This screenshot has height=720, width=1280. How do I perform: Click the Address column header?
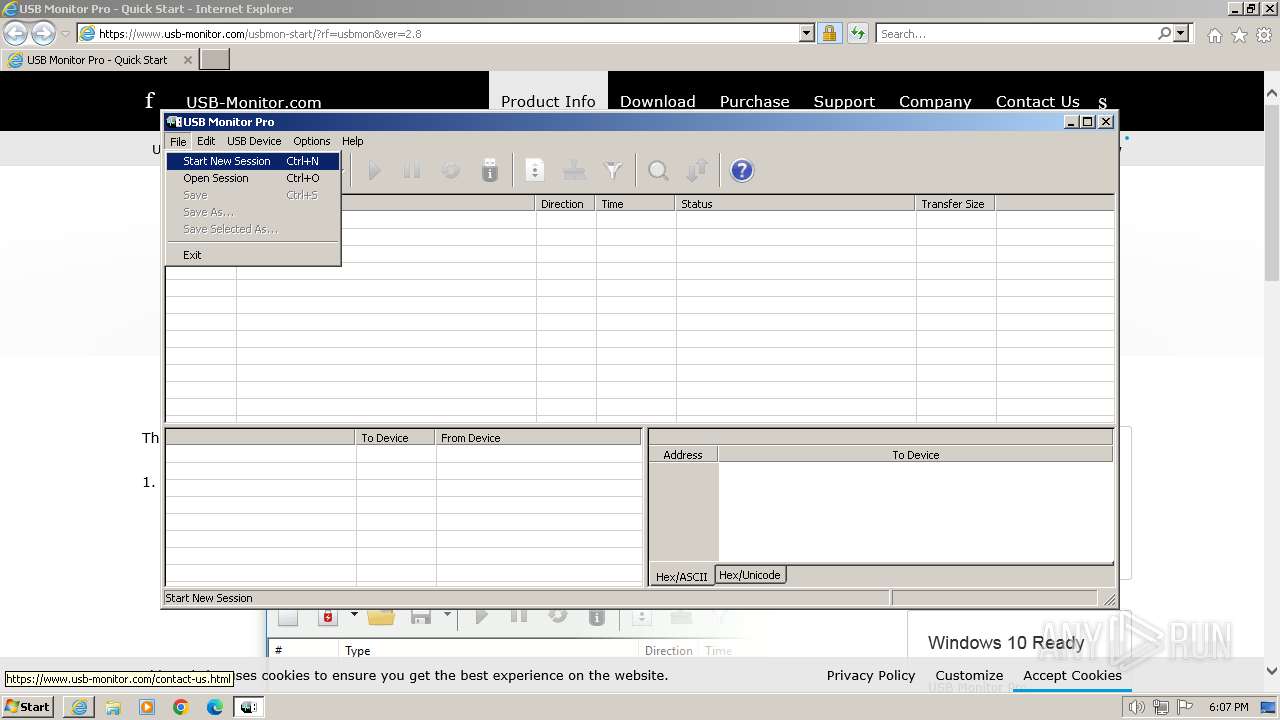tap(683, 455)
